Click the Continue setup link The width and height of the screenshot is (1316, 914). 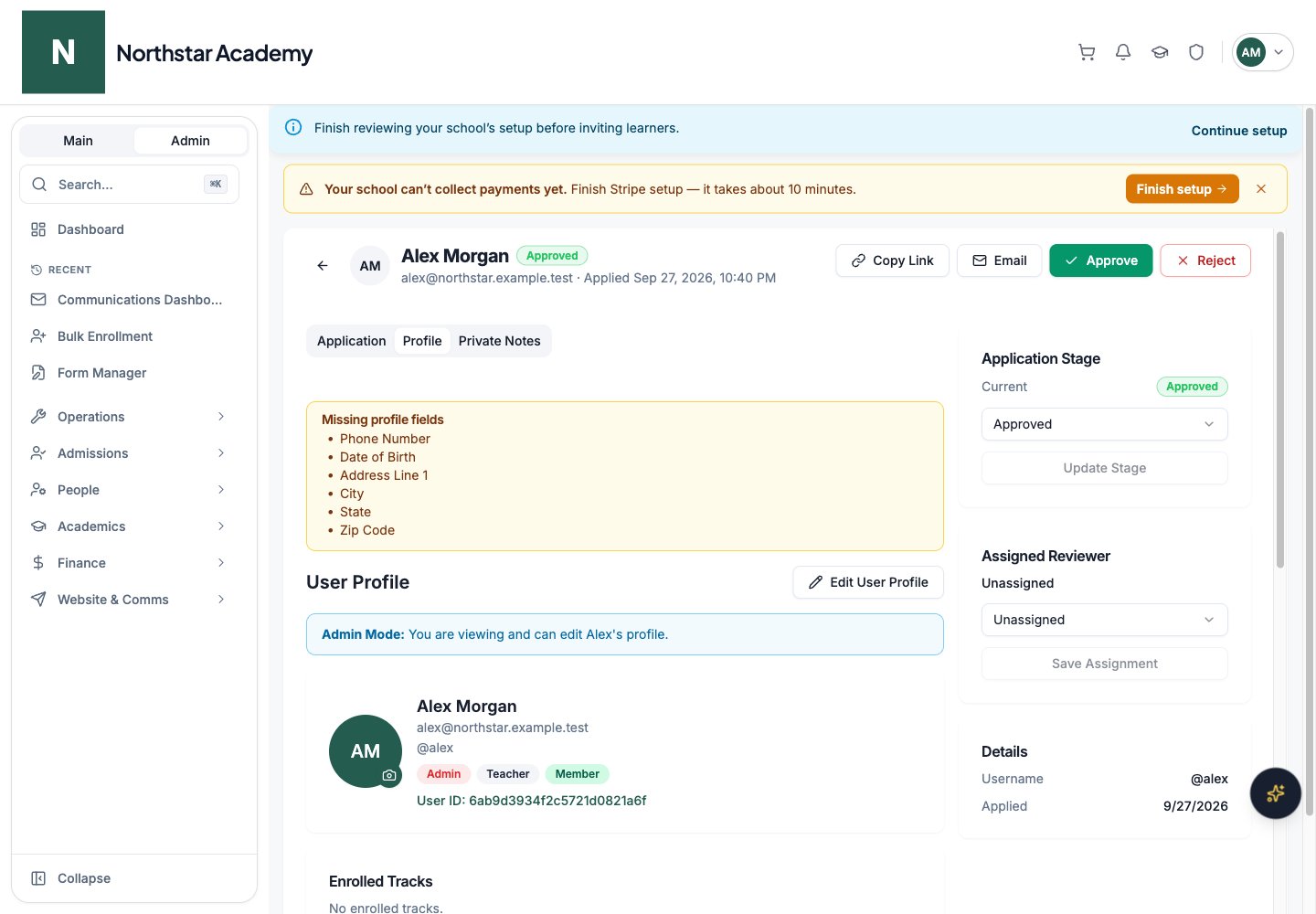(1239, 131)
